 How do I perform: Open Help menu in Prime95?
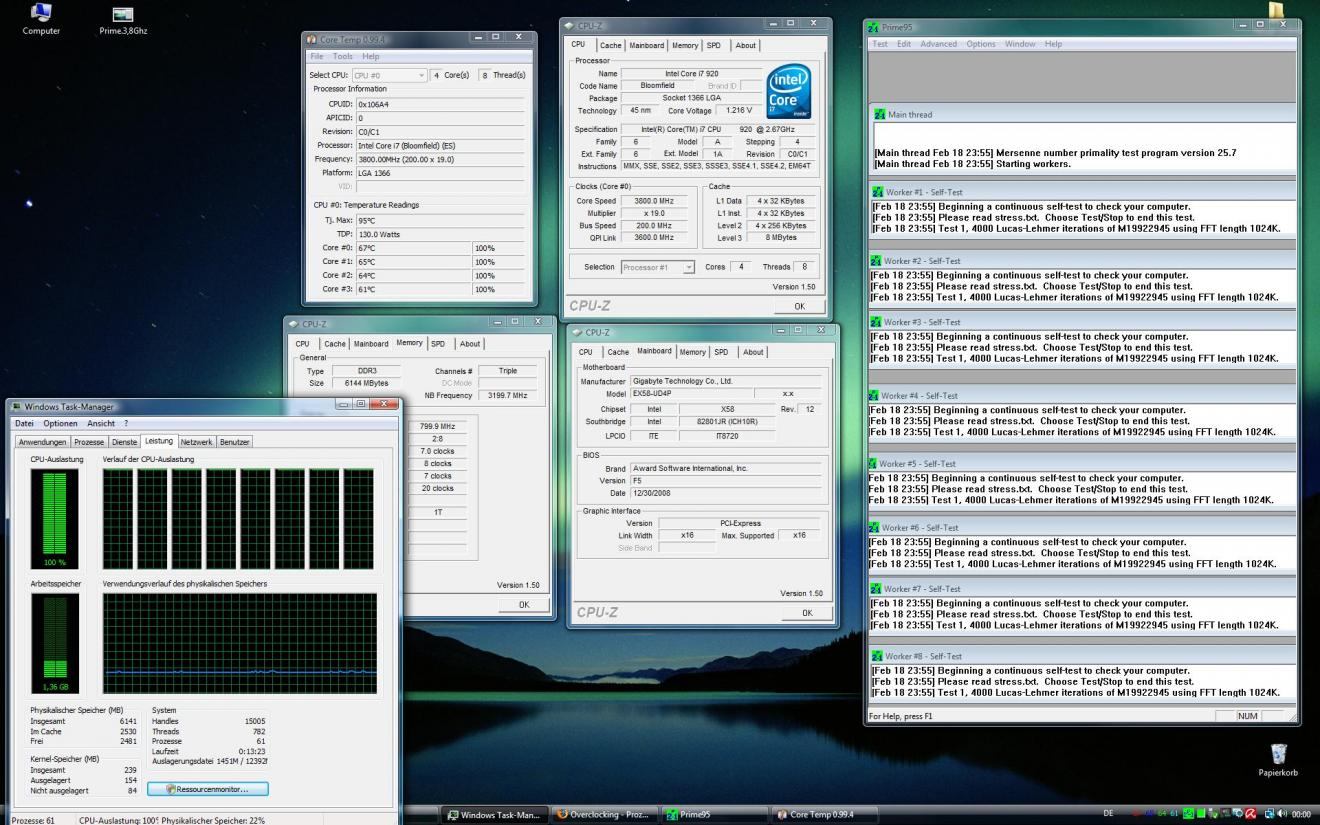click(1053, 44)
